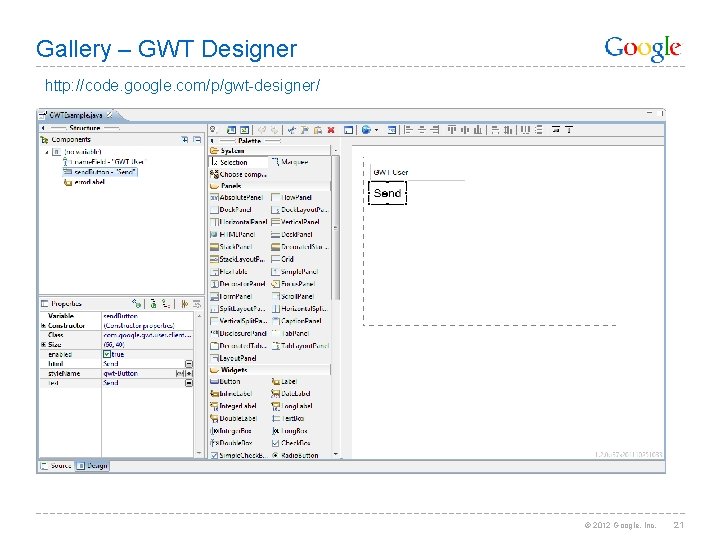Click the scroll down arrow at the palette bottom
This screenshot has width=720, height=540.
336,454
